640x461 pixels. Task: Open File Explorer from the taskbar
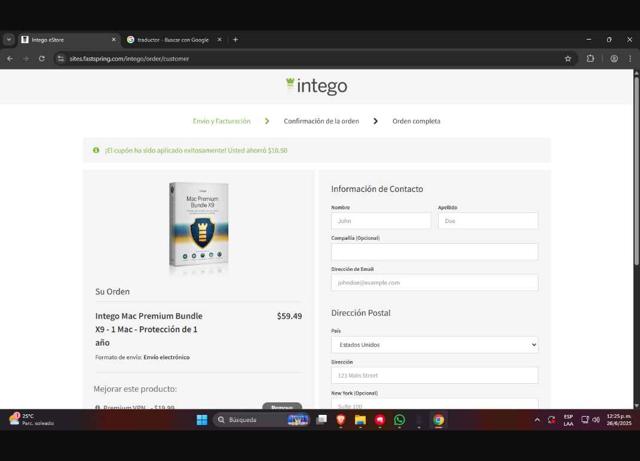pyautogui.click(x=360, y=420)
